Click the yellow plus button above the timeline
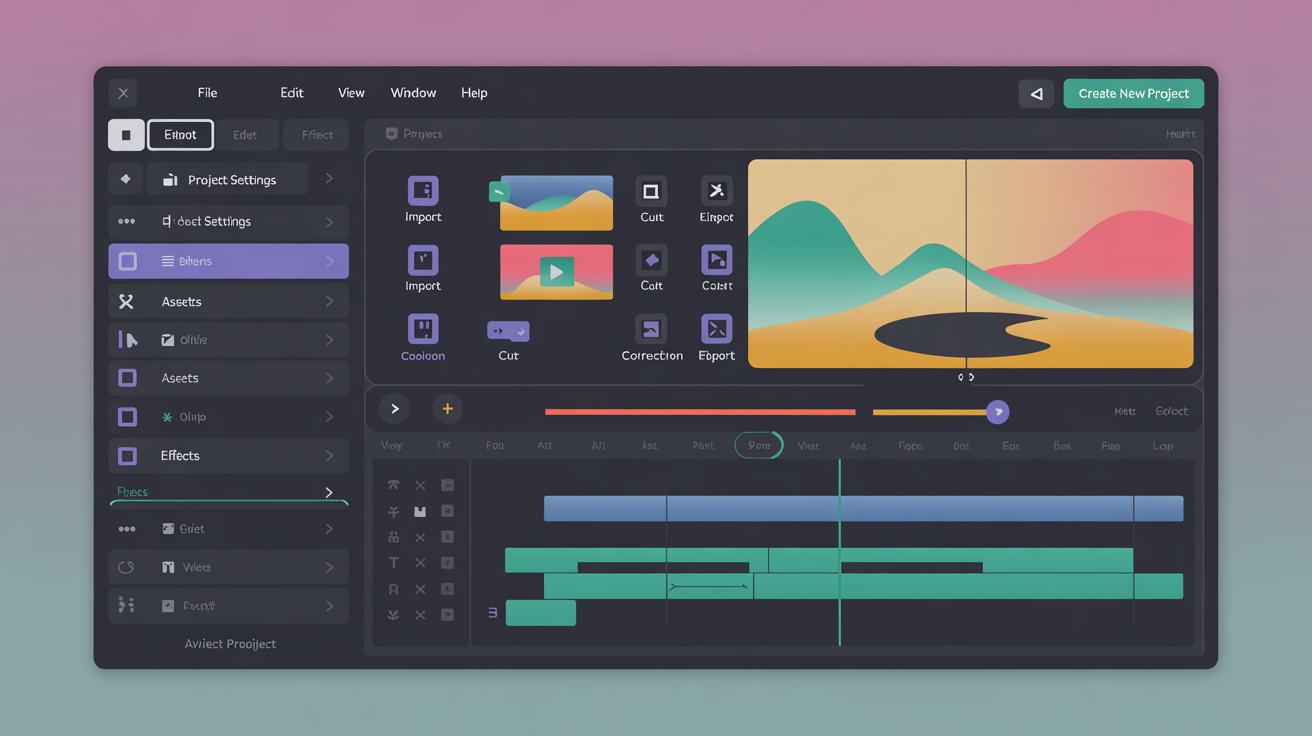The width and height of the screenshot is (1312, 736). (447, 408)
